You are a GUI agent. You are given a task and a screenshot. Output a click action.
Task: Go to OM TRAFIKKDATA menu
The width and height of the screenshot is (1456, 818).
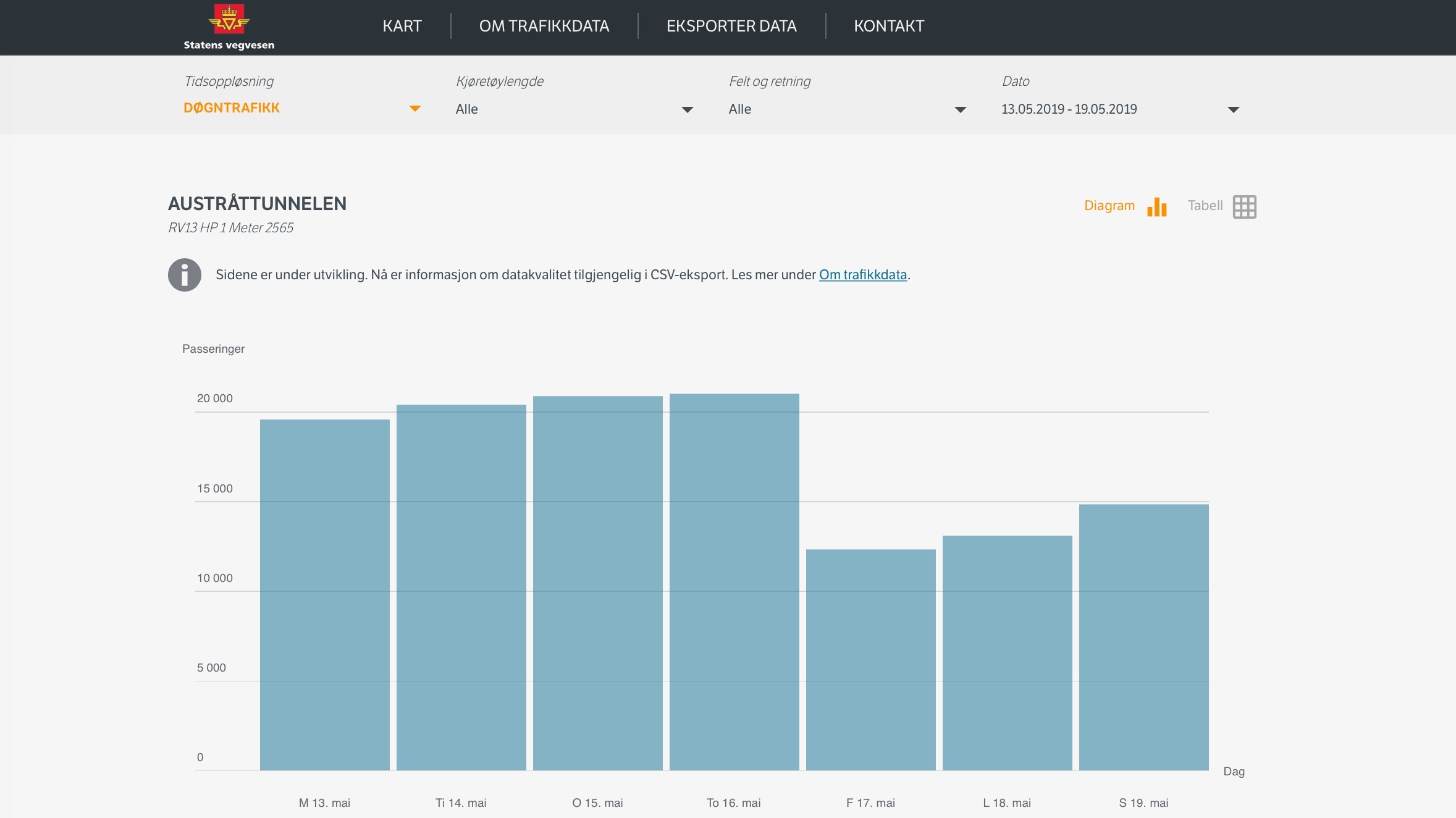544,26
